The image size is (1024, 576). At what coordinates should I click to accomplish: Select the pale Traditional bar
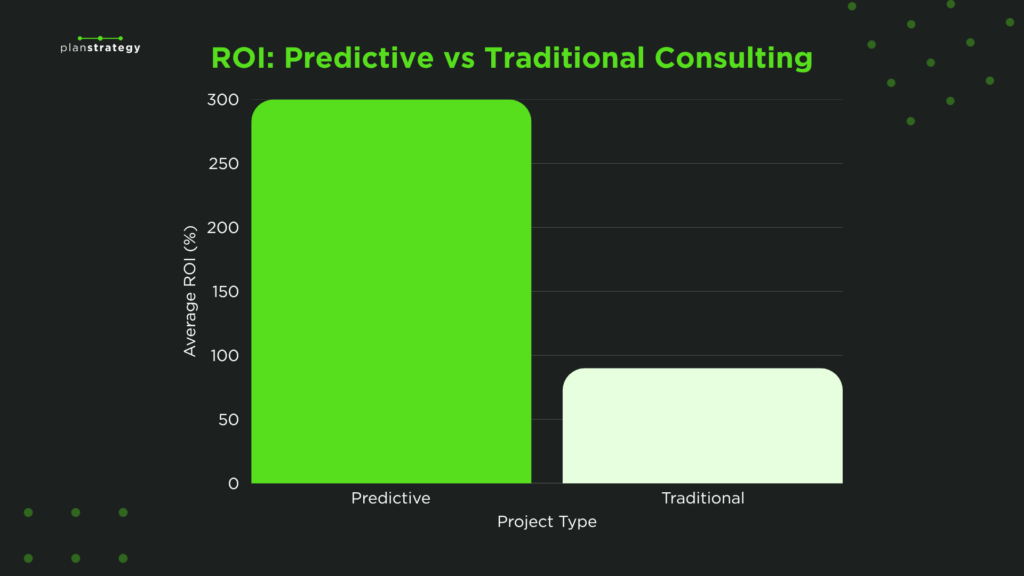[703, 426]
